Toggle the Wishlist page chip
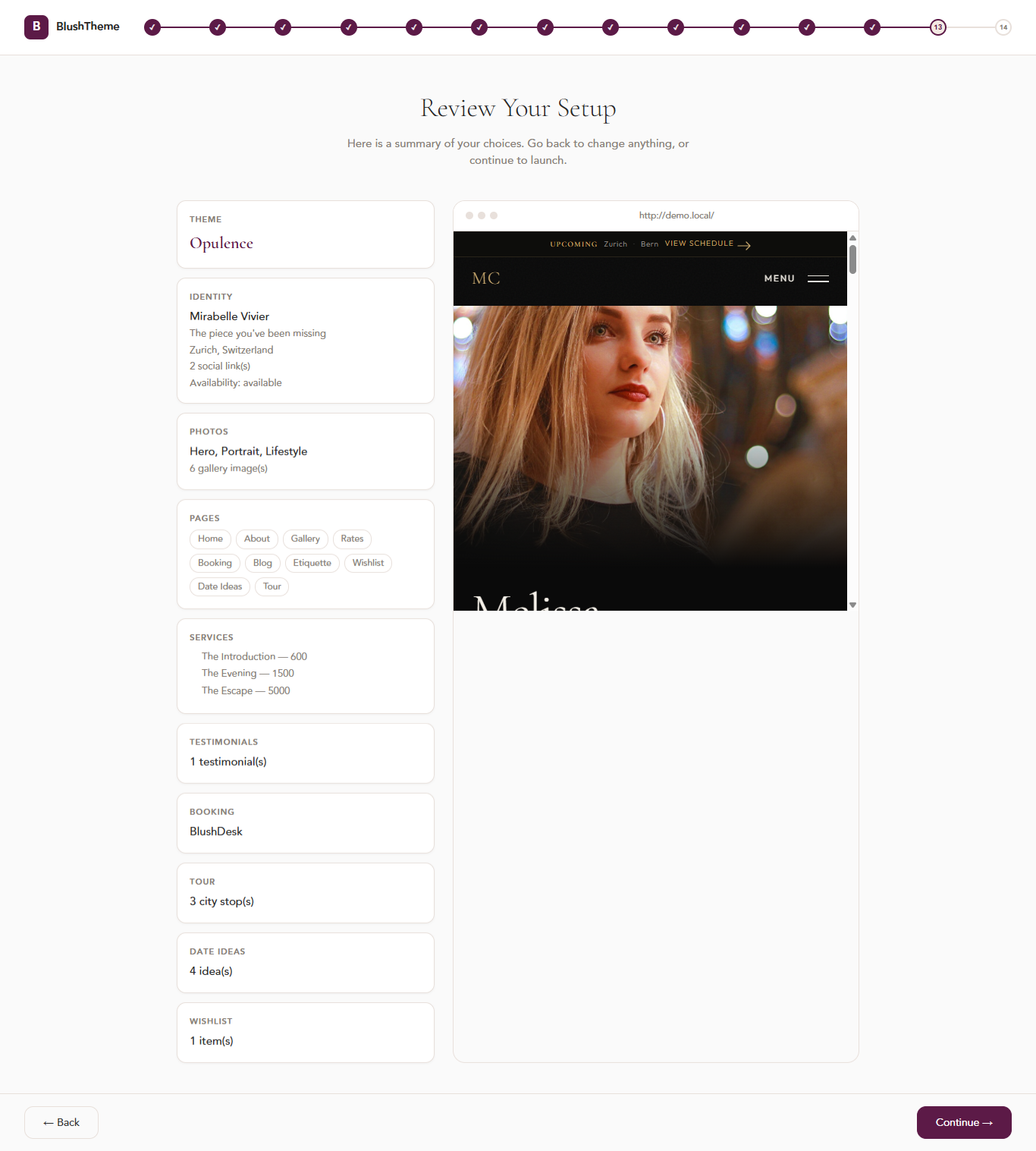The height and width of the screenshot is (1151, 1036). [368, 563]
